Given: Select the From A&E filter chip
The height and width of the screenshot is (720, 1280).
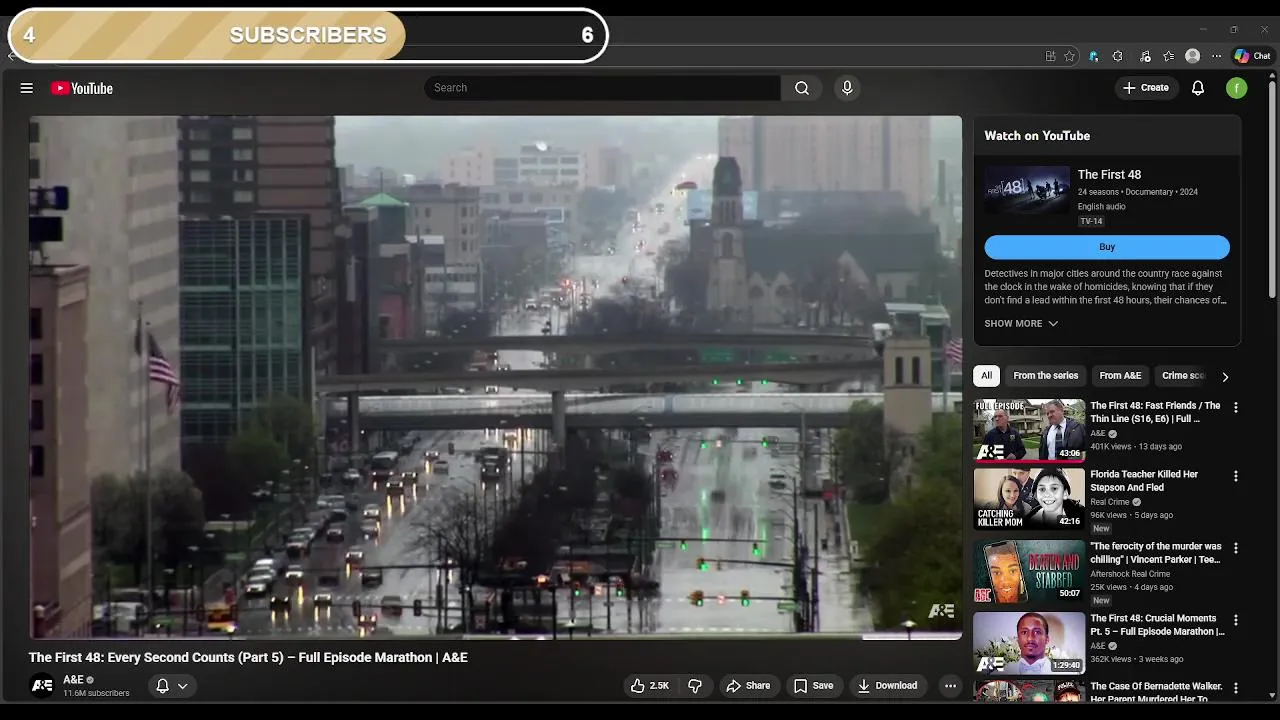Looking at the screenshot, I should tap(1120, 376).
